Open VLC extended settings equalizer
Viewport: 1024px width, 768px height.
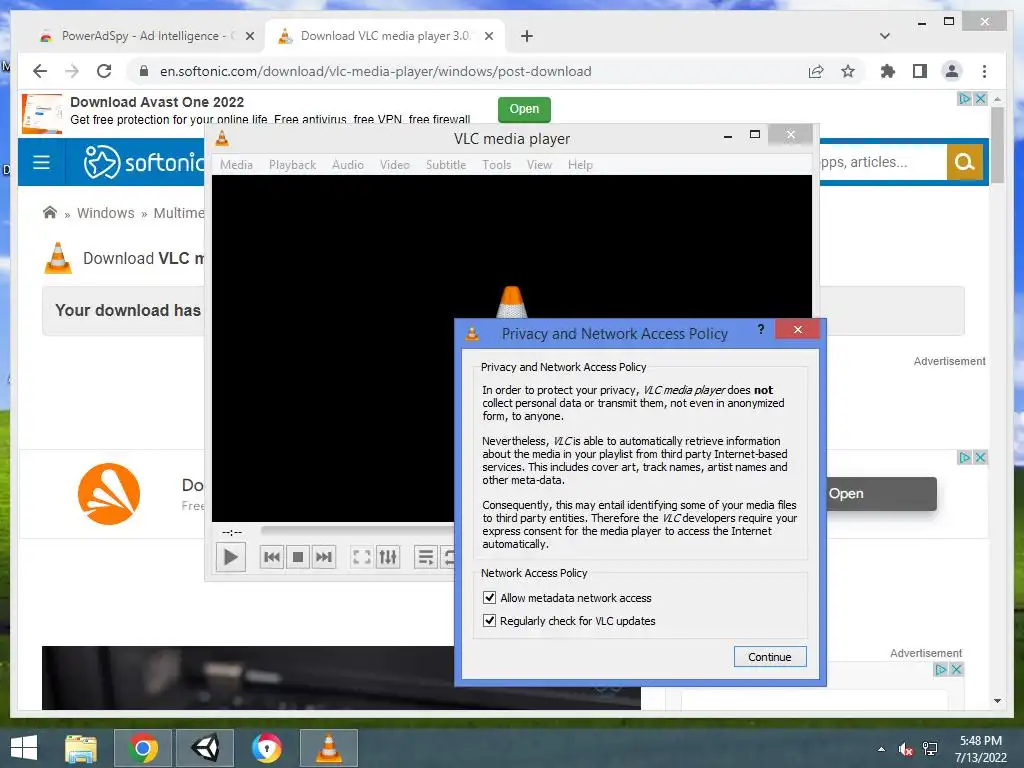[x=387, y=557]
